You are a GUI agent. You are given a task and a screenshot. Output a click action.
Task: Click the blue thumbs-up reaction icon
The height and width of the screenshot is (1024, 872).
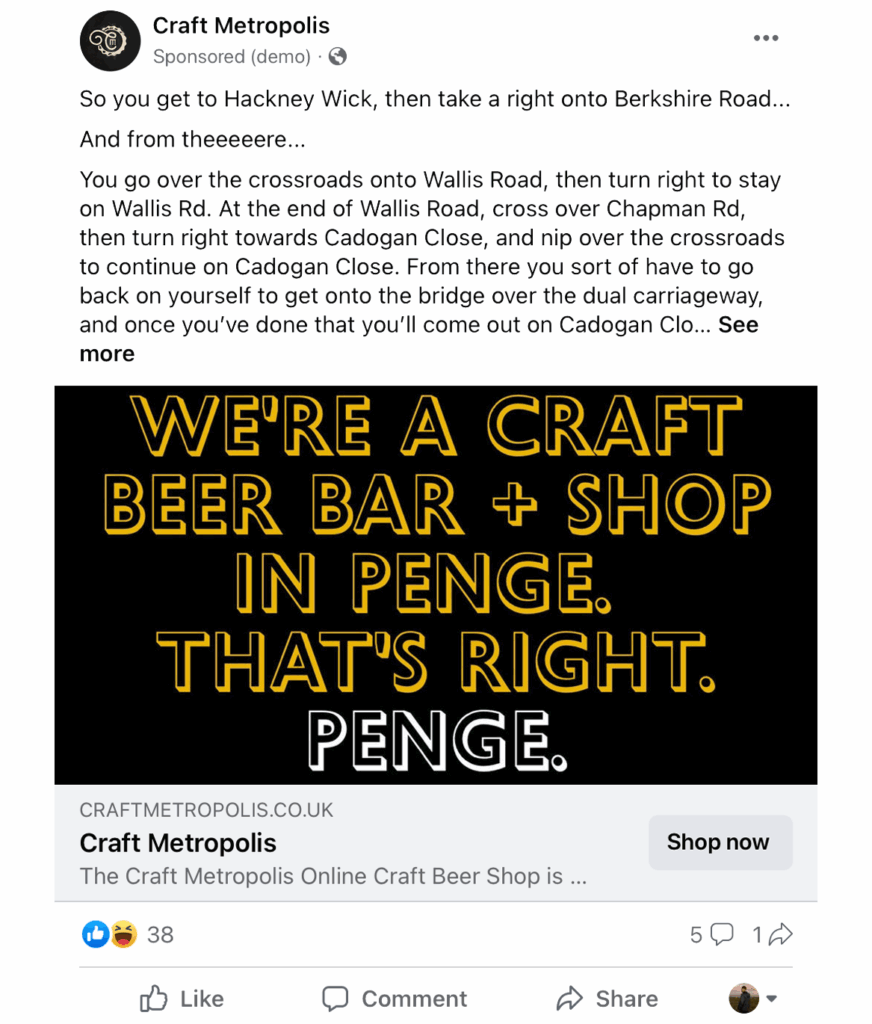95,934
